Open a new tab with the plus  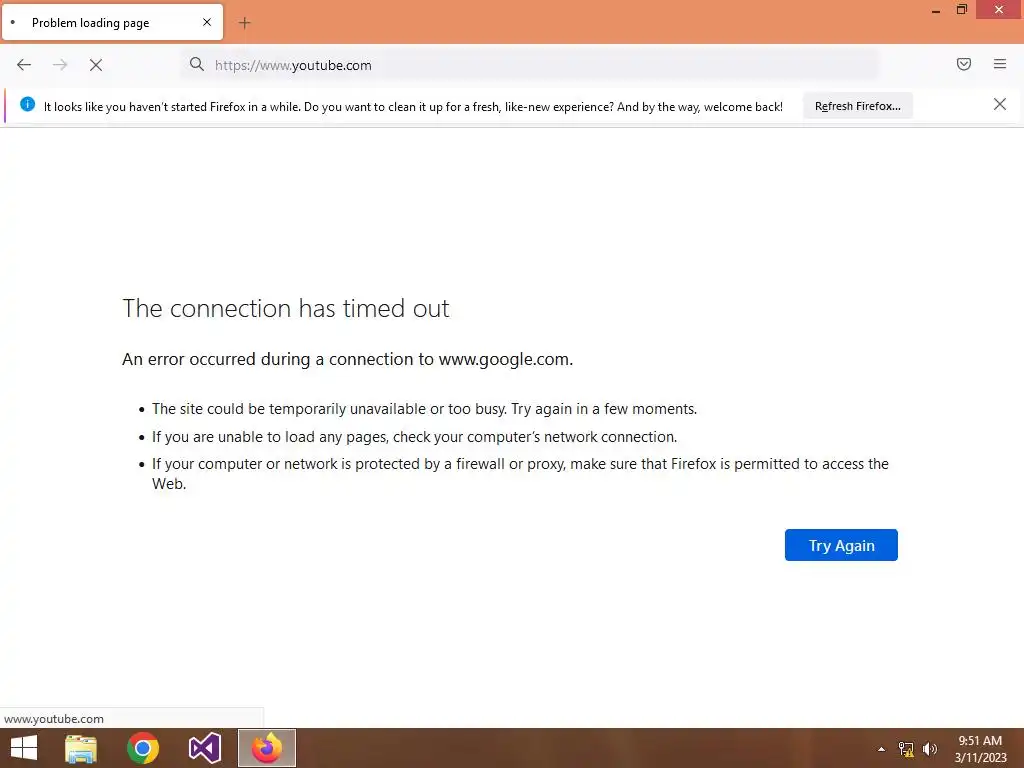click(244, 23)
